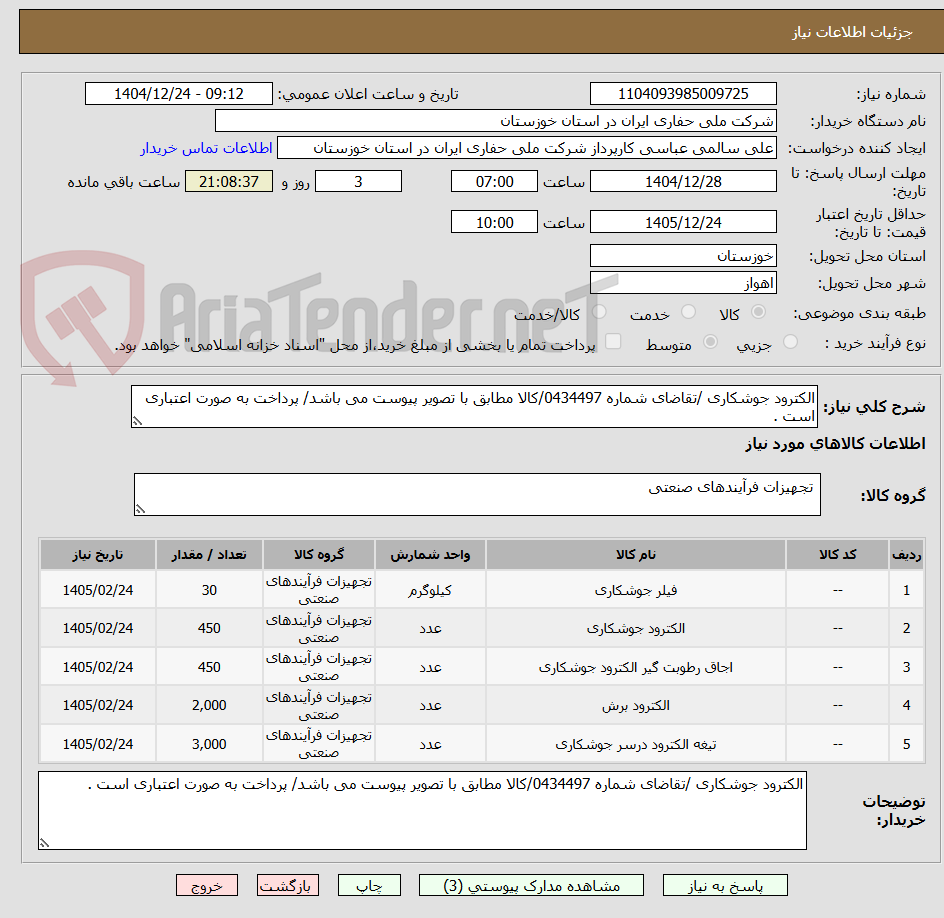Toggle the اسناد خزانه اسلامی payment checkbox
944x918 pixels.
coord(613,341)
